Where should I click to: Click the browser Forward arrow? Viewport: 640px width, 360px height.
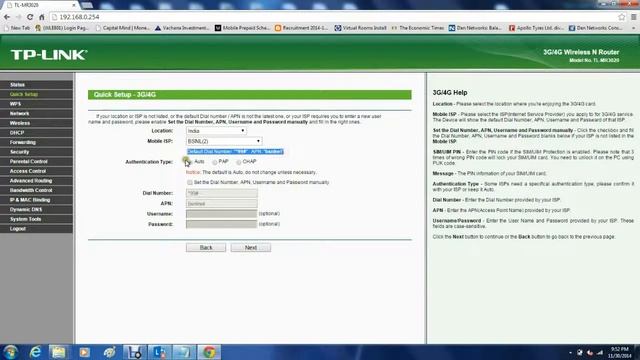(x=18, y=17)
